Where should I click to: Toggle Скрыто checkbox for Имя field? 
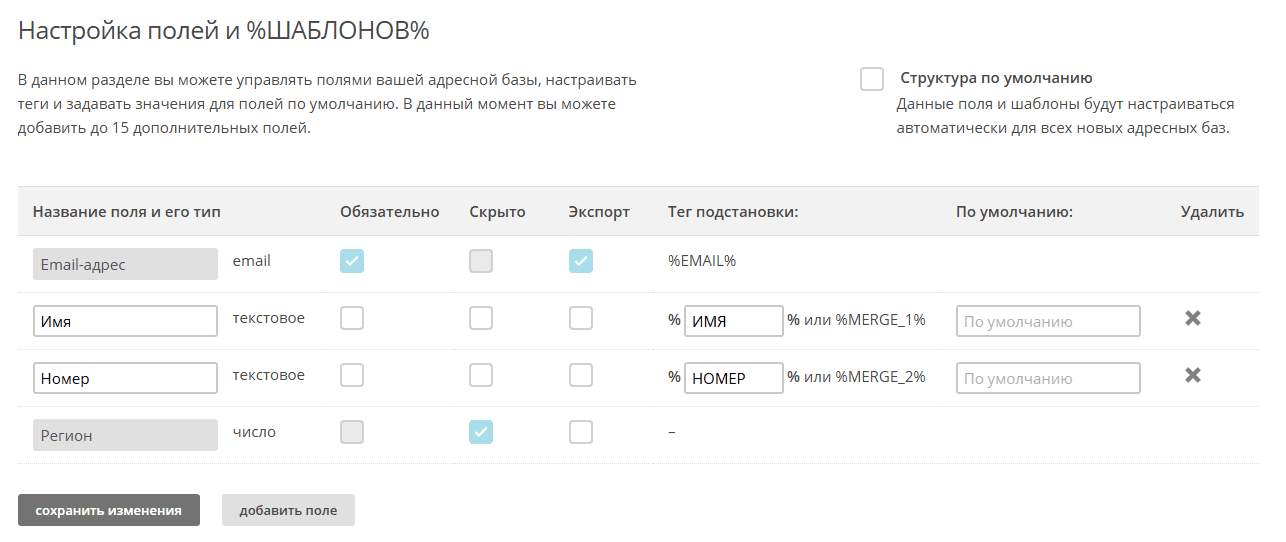tap(481, 319)
